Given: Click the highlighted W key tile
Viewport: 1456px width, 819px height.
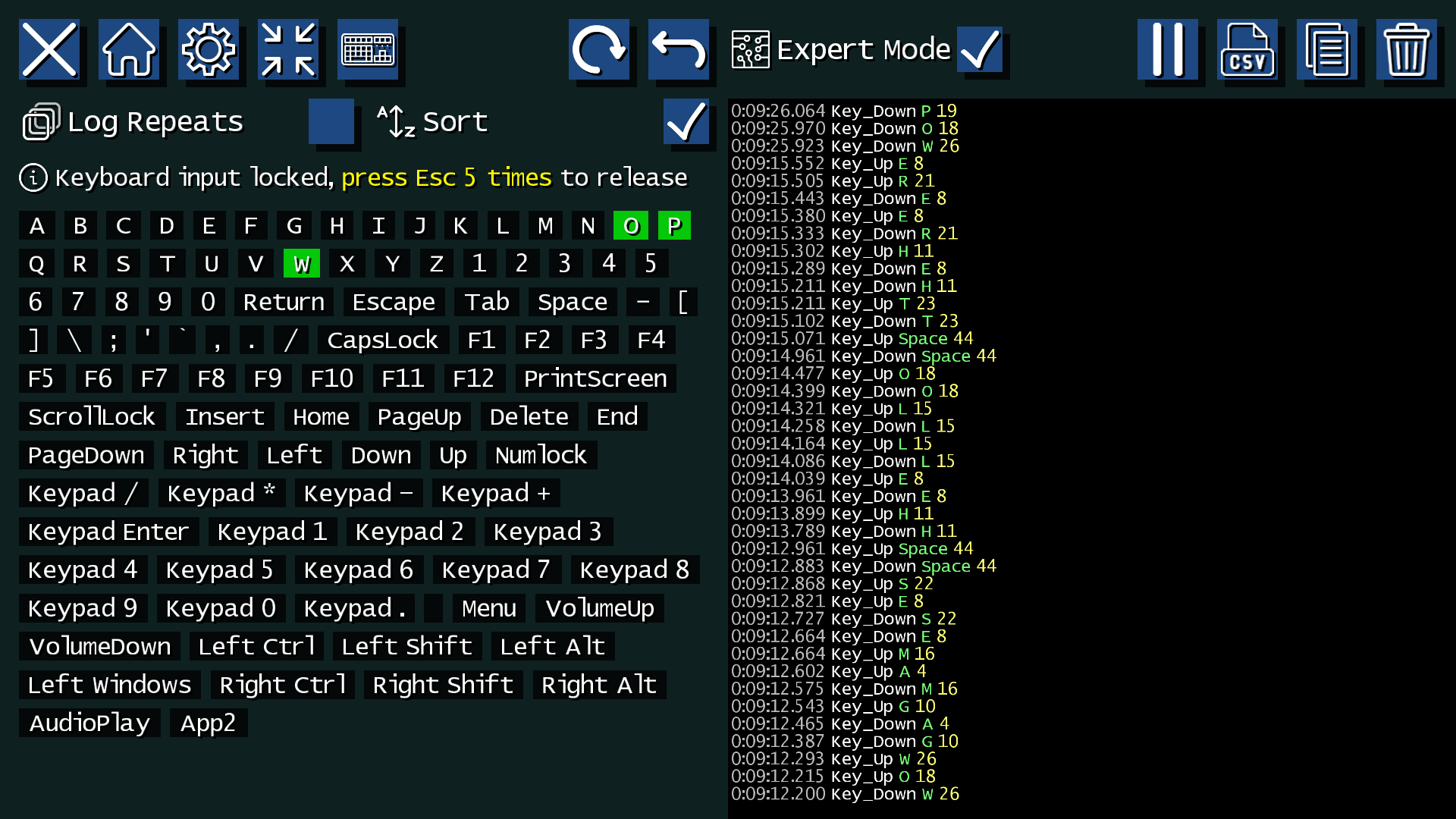Looking at the screenshot, I should 302,264.
